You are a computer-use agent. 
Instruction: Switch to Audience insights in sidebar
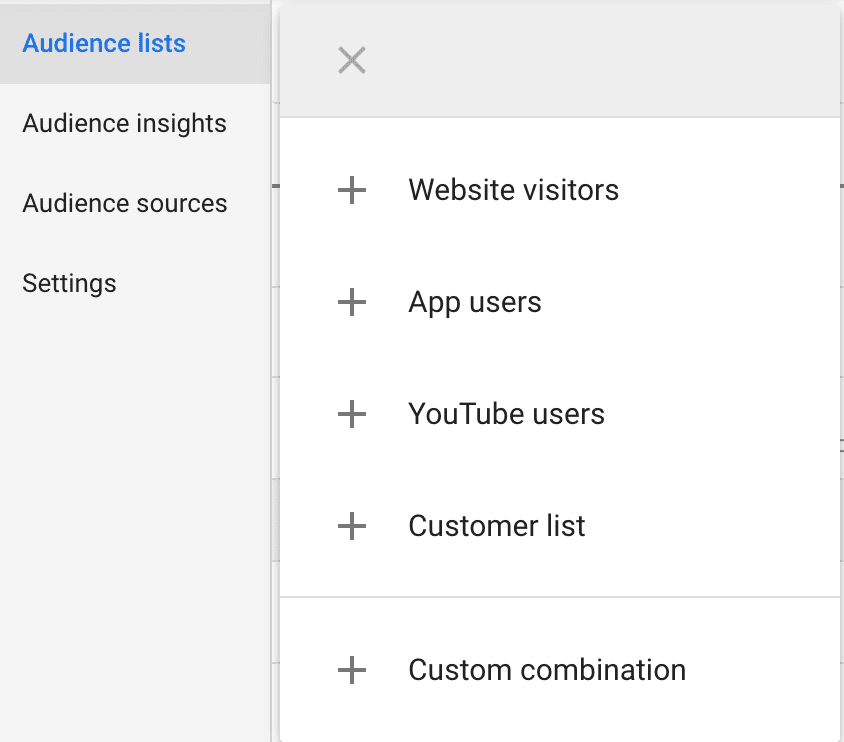point(124,124)
